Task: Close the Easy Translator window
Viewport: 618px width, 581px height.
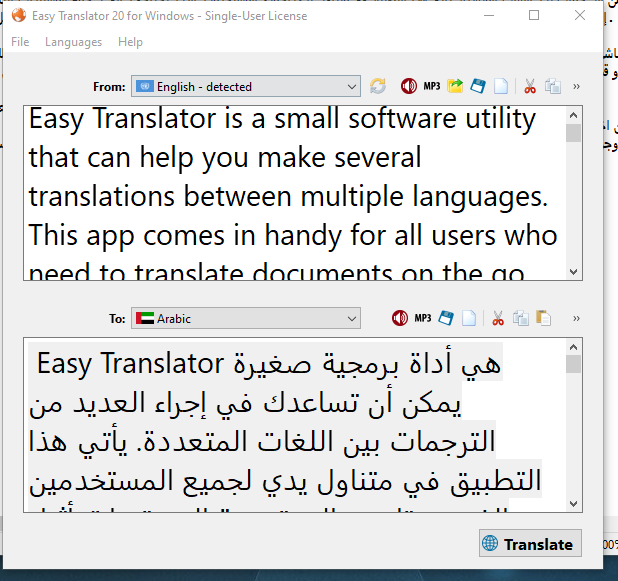Action: (x=580, y=15)
